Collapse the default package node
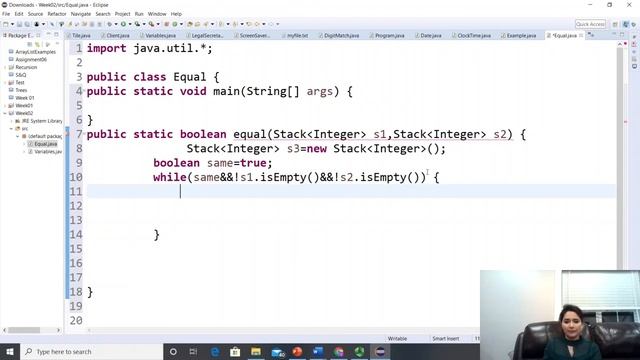Viewport: 640px width, 360px height. coord(18,136)
